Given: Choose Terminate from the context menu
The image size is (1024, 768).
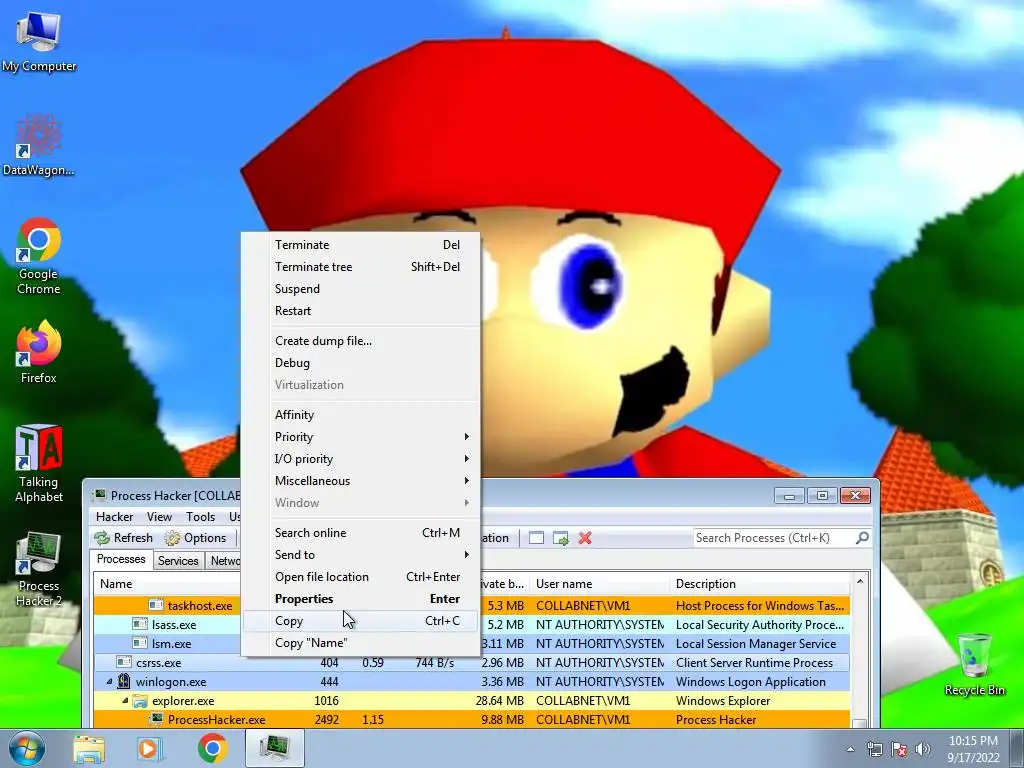Looking at the screenshot, I should click(x=360, y=245).
